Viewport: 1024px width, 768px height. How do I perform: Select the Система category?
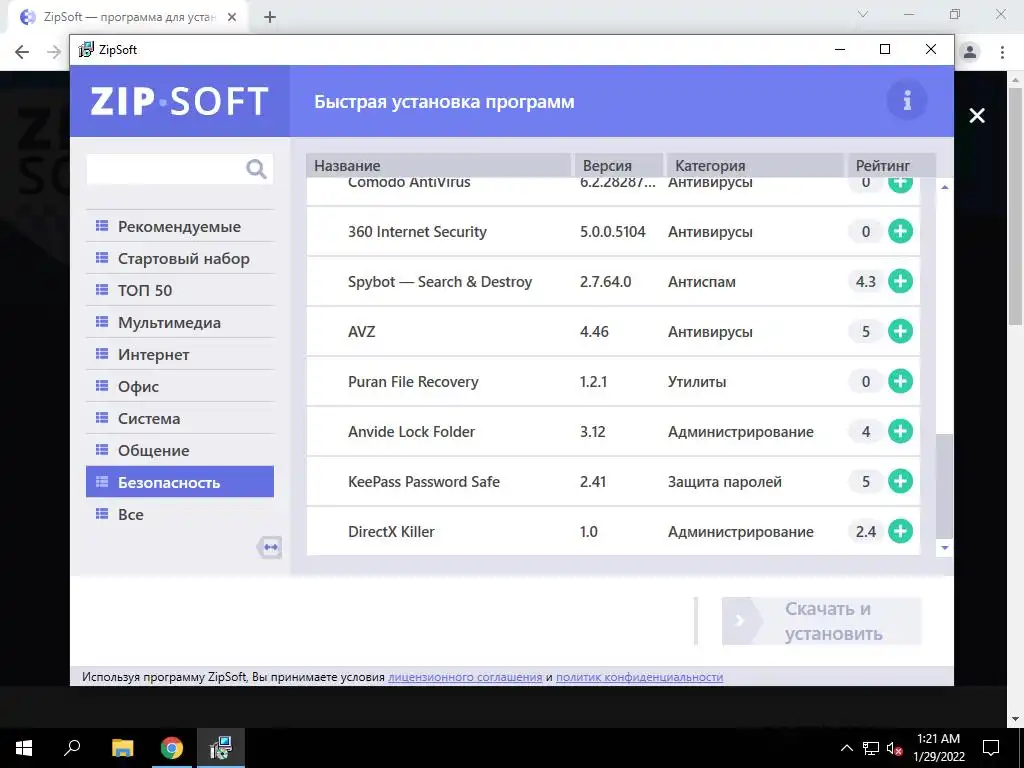point(180,419)
